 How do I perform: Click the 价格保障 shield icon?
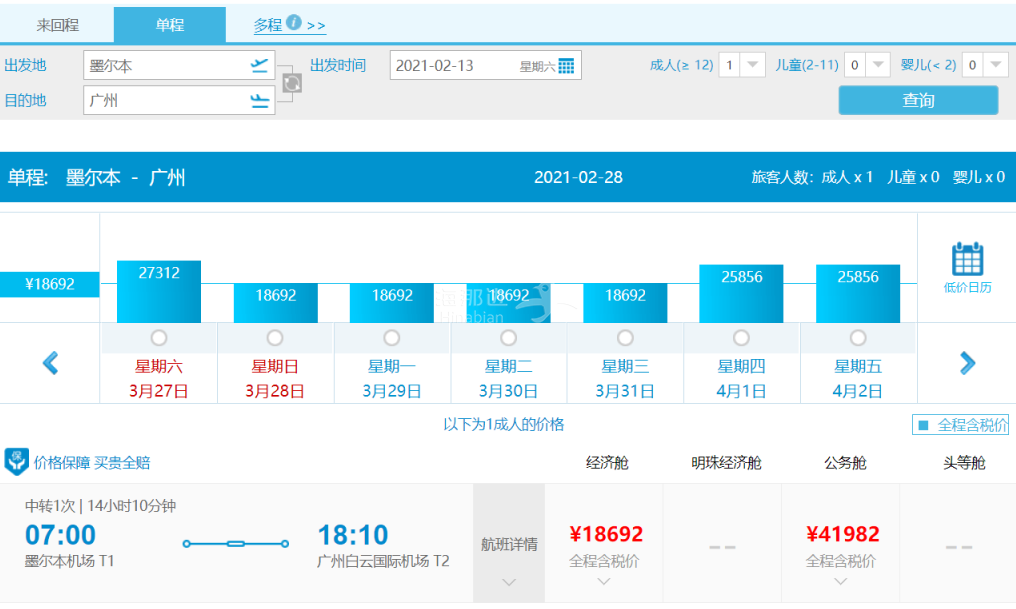coord(16,462)
